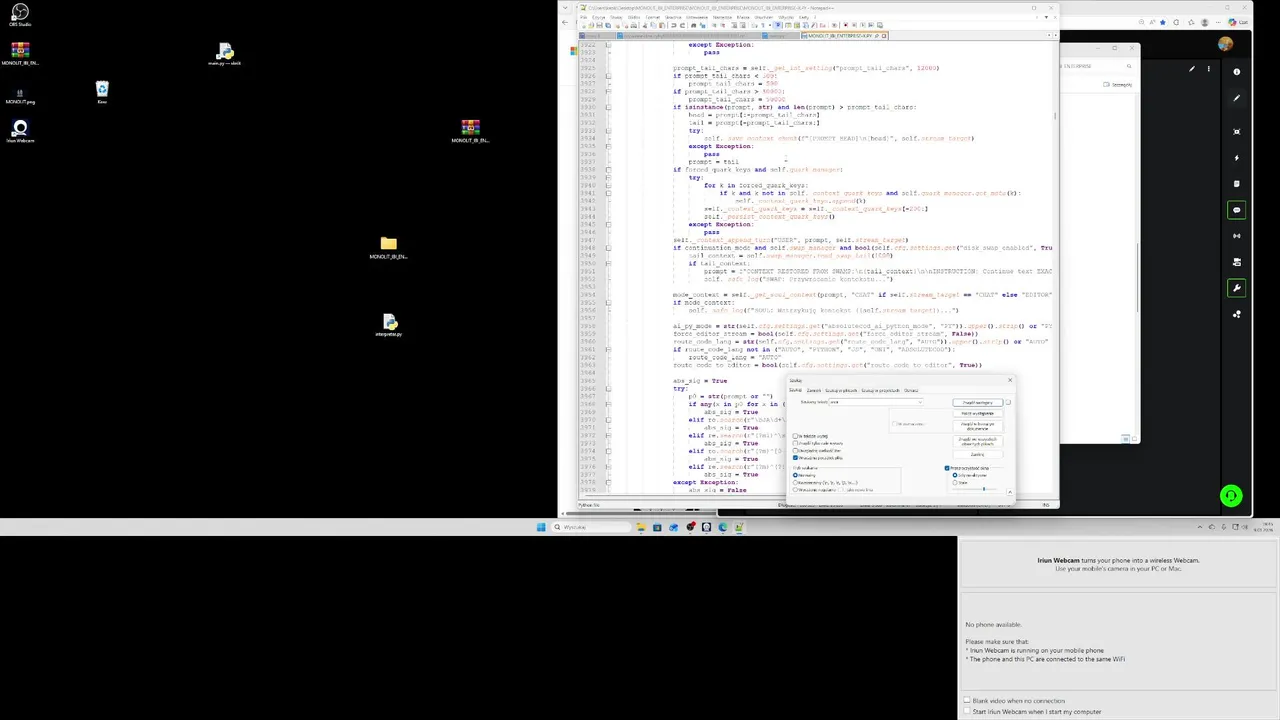Click 'Znajdź w bieżącym dokumencie' button
The width and height of the screenshot is (1280, 720).
977,426
